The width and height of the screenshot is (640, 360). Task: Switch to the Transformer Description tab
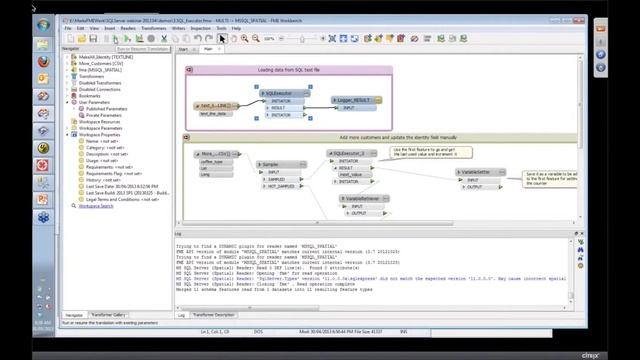tap(213, 315)
